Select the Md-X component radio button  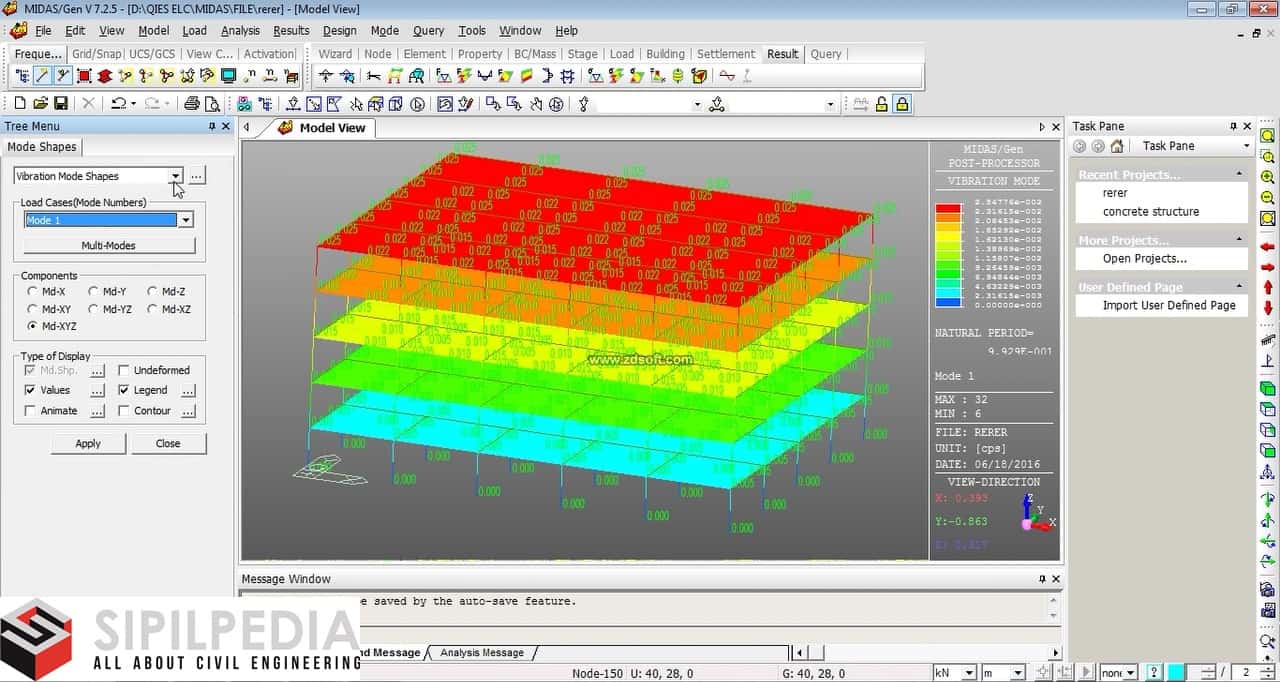click(x=33, y=292)
